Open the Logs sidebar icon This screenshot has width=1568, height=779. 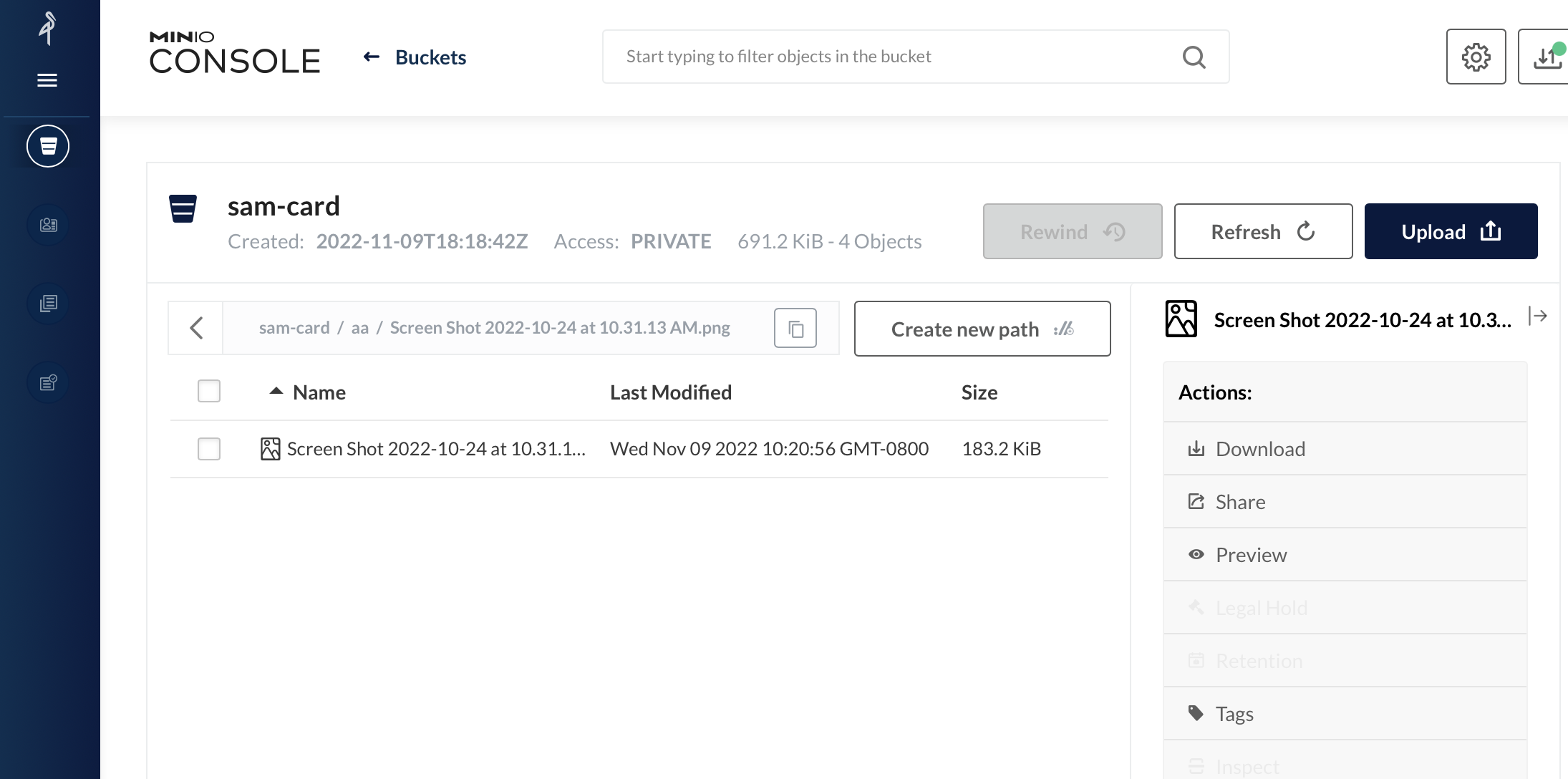[x=48, y=304]
